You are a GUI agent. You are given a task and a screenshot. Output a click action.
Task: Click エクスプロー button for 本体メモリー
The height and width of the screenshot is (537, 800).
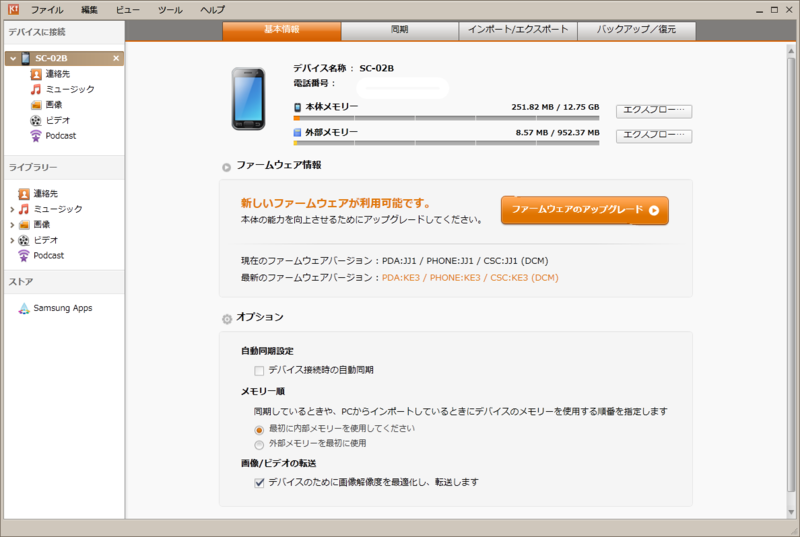[654, 111]
